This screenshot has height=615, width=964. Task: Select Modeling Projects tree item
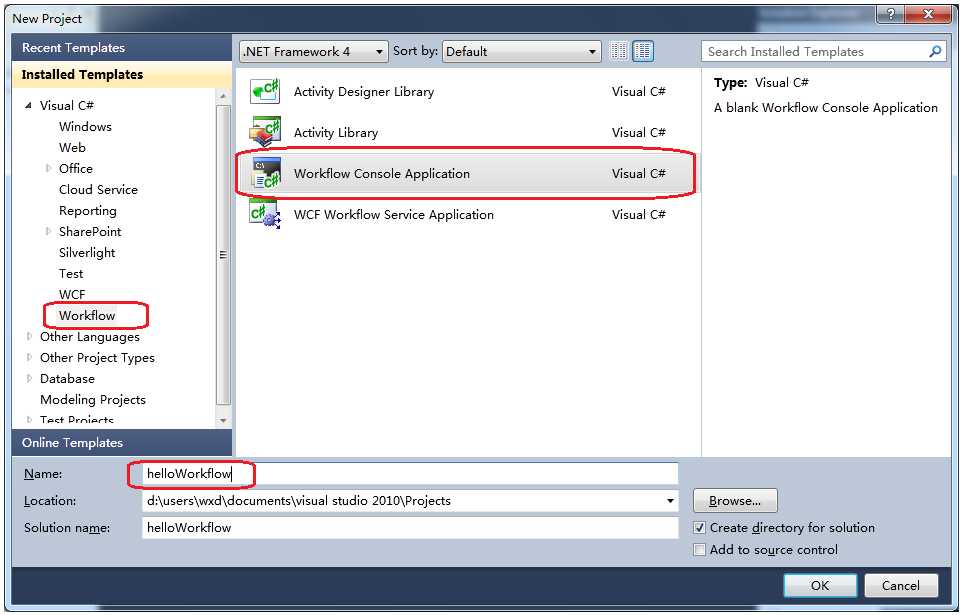93,400
